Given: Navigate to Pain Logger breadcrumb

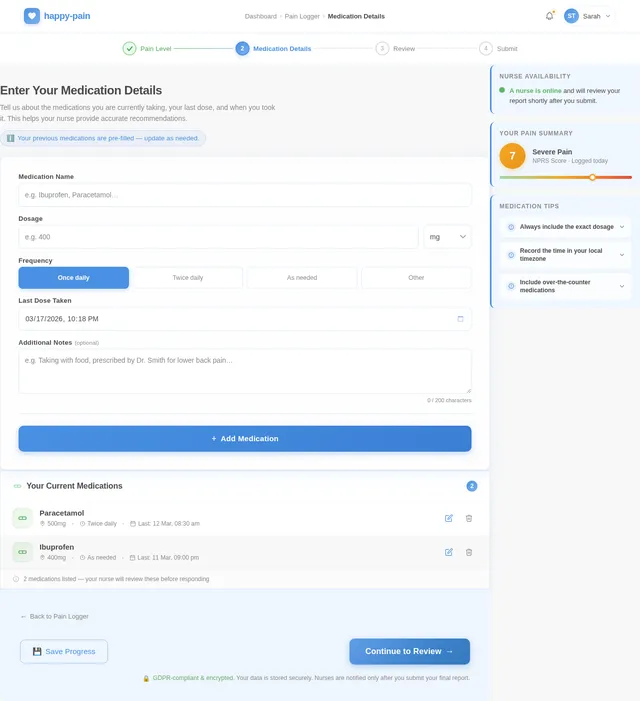Looking at the screenshot, I should point(302,16).
